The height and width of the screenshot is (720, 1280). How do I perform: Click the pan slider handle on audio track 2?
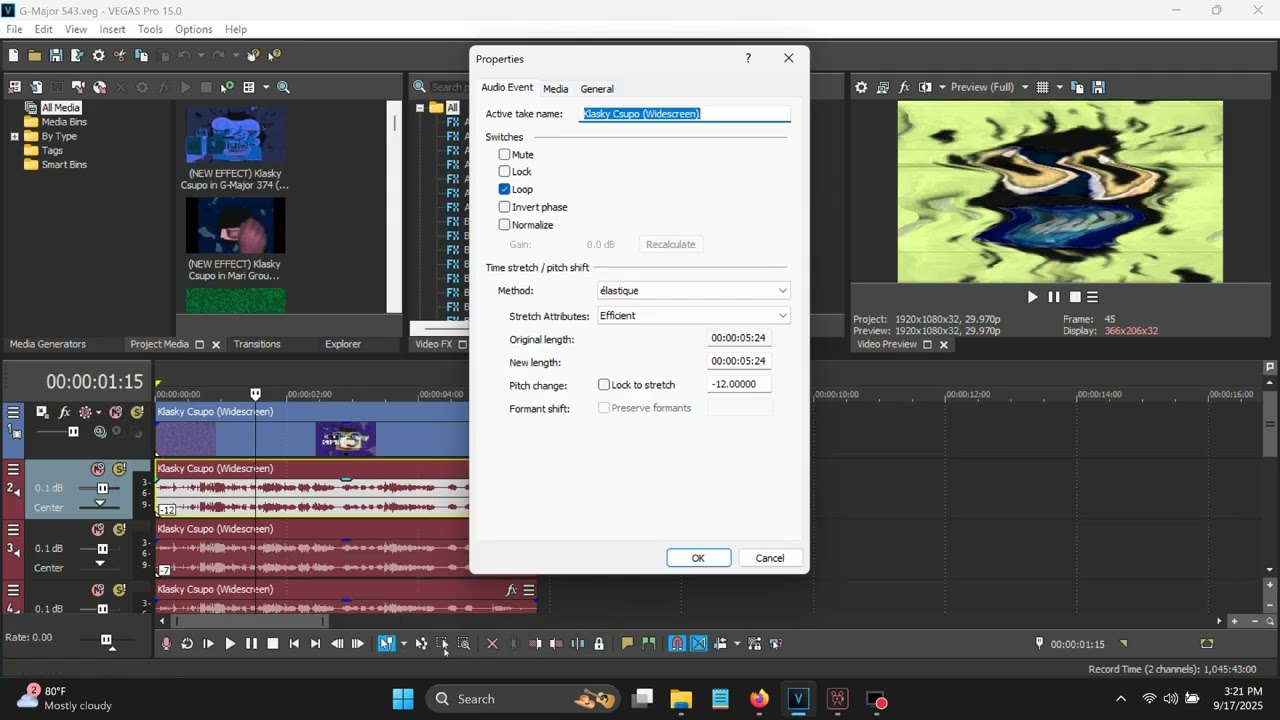point(100,505)
